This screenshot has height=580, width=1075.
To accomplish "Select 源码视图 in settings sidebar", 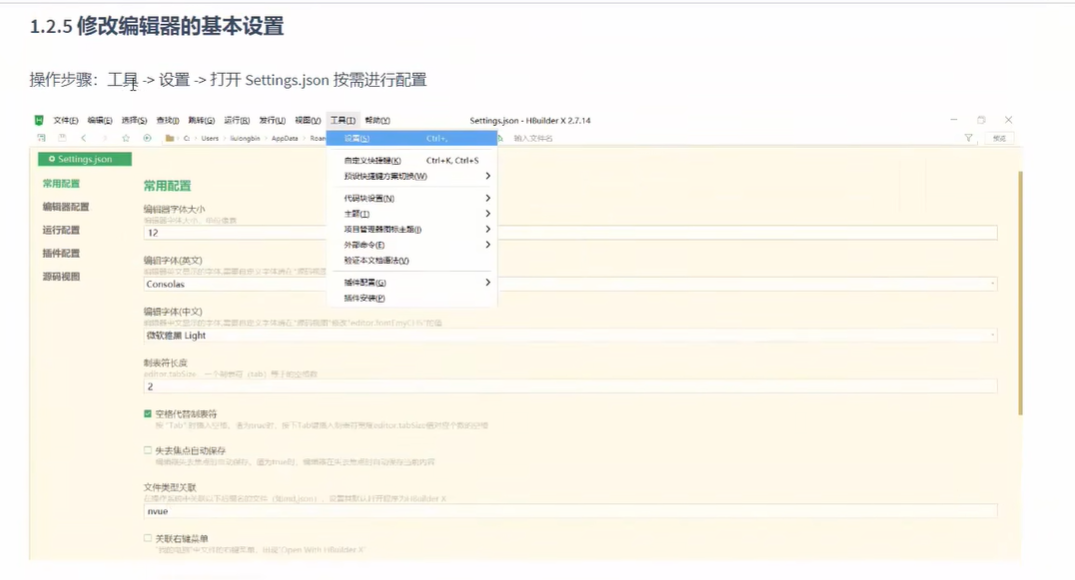I will click(61, 277).
